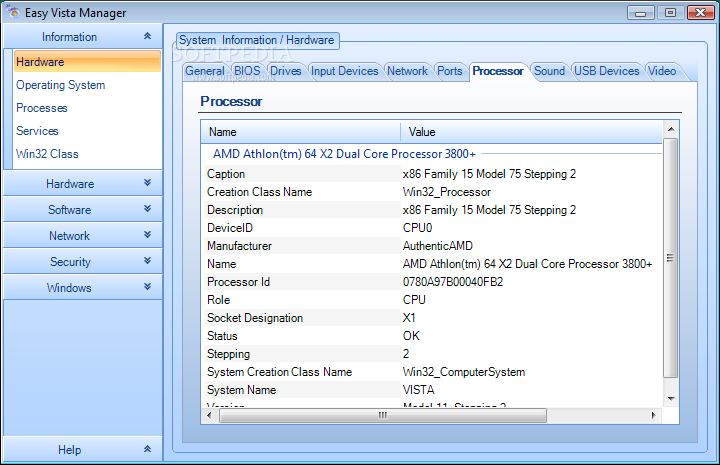
Task: Select the DeviceID row
Action: tap(433, 228)
